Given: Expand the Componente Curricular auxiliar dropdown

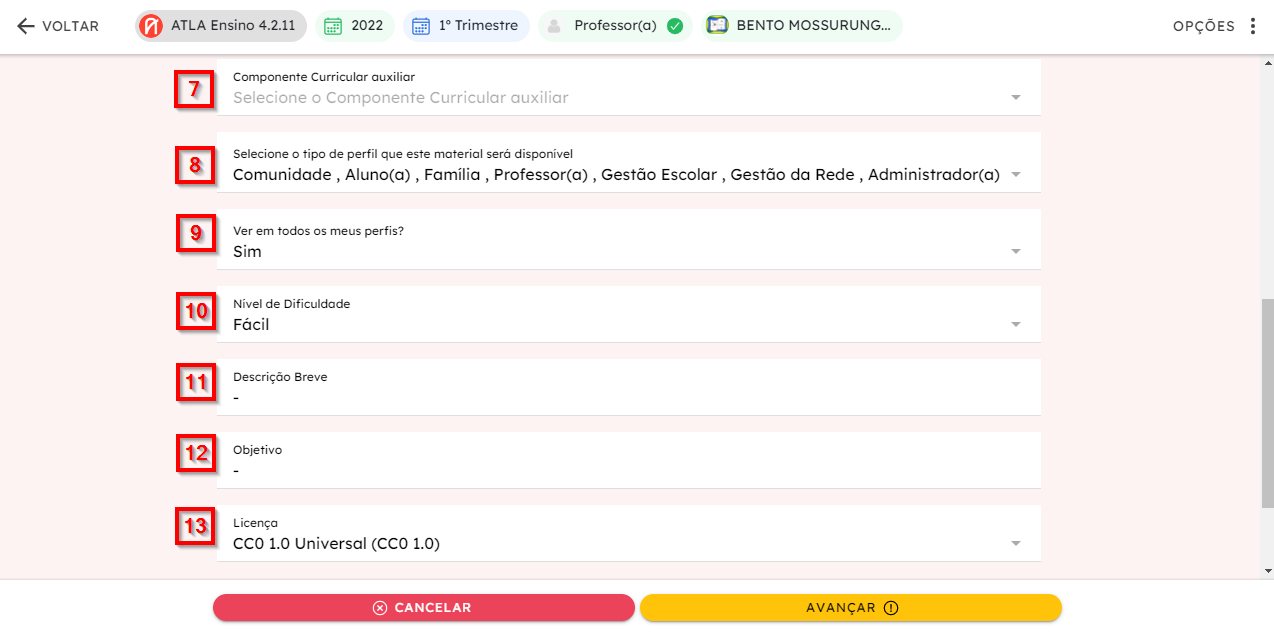Looking at the screenshot, I should 1016,98.
